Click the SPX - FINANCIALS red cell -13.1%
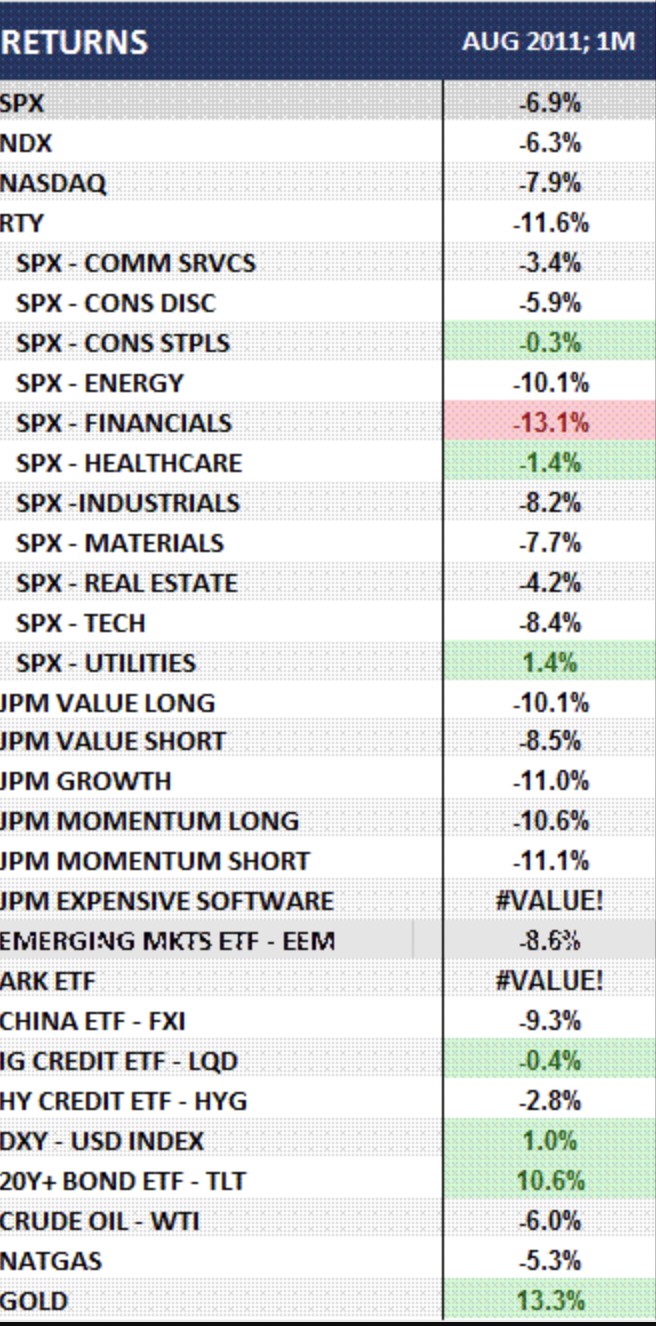Viewport: 656px width, 1326px height. [549, 423]
